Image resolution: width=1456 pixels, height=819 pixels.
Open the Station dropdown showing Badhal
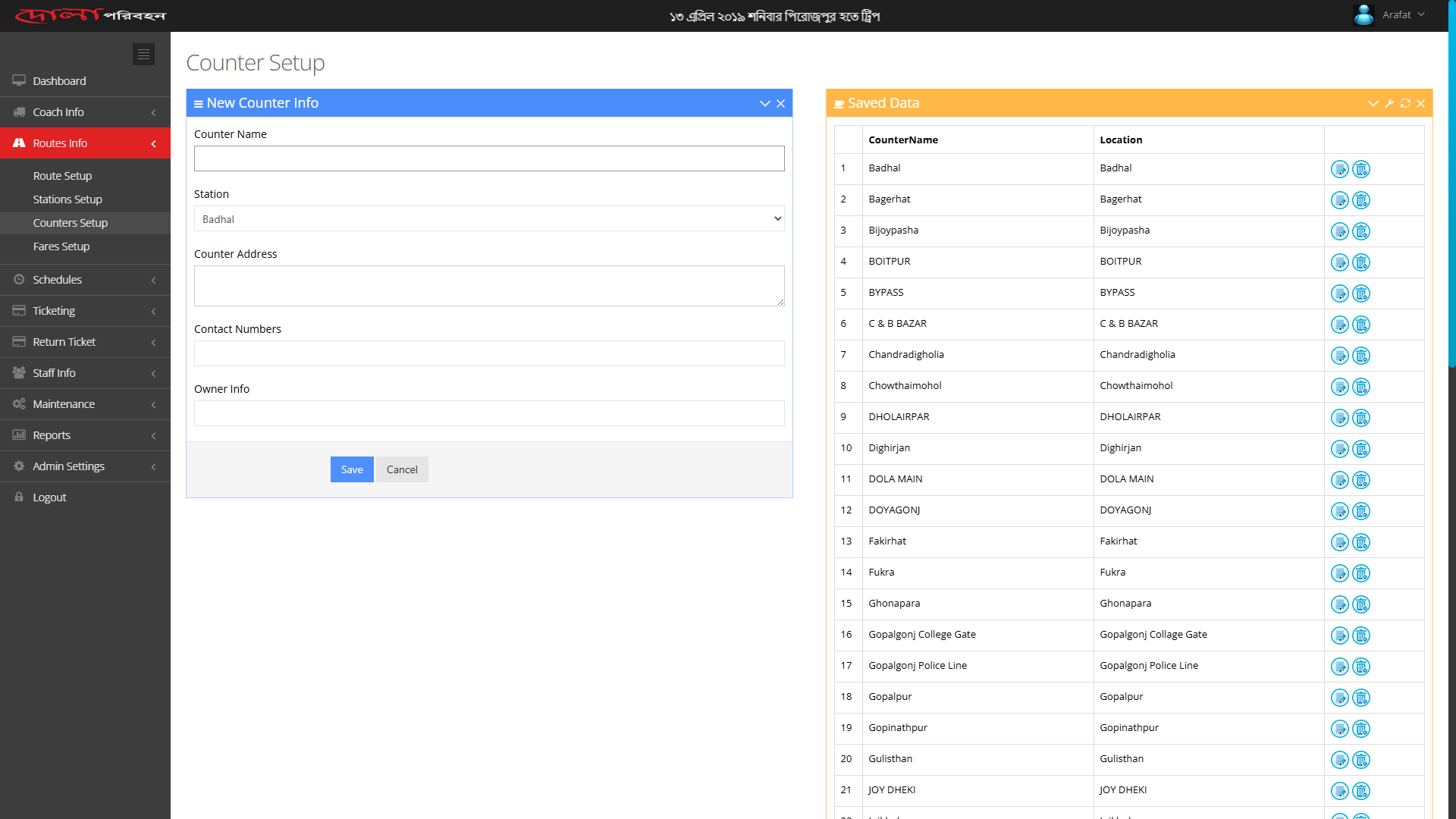click(489, 219)
